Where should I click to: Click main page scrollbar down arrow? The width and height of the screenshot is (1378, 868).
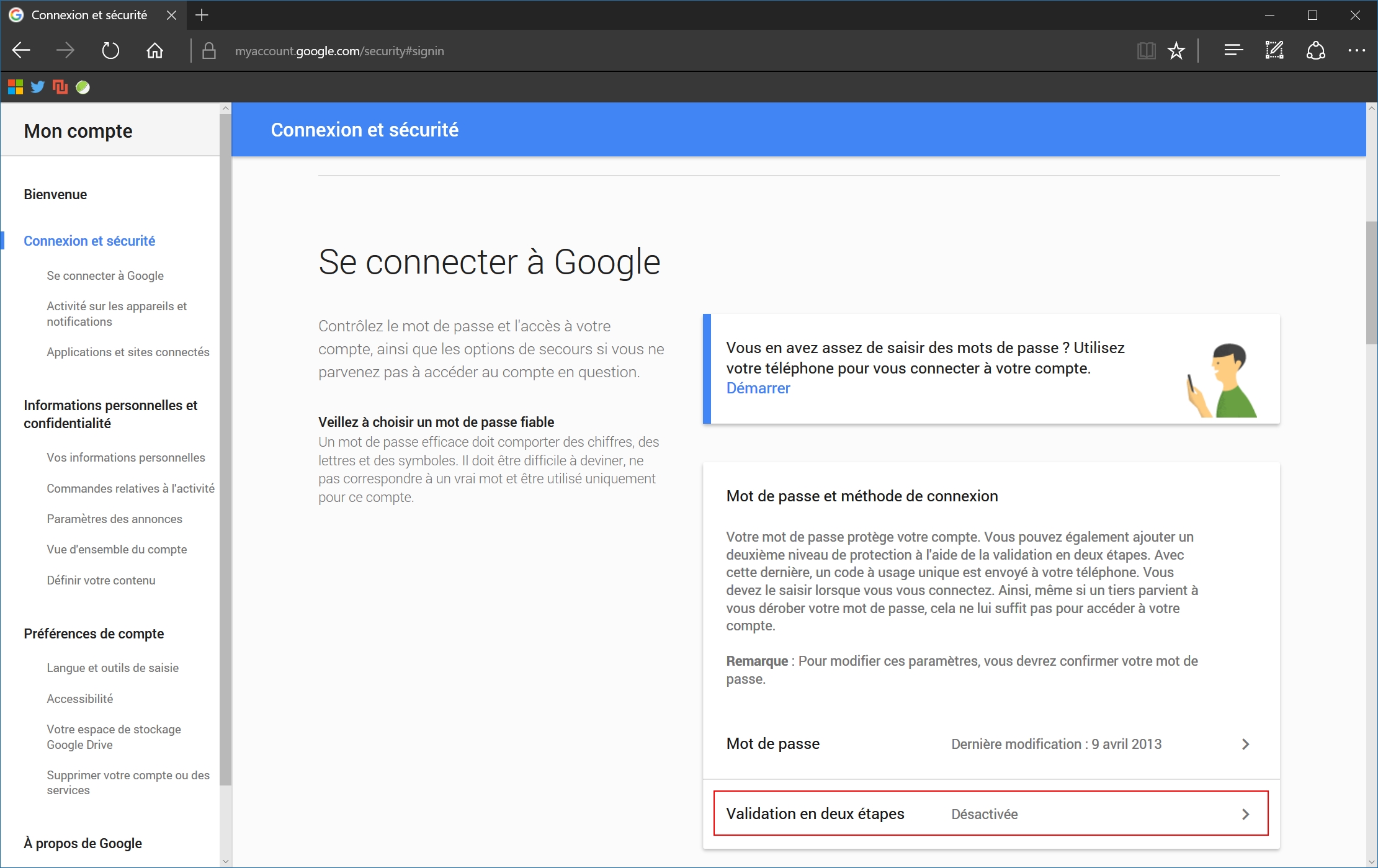(x=1371, y=861)
